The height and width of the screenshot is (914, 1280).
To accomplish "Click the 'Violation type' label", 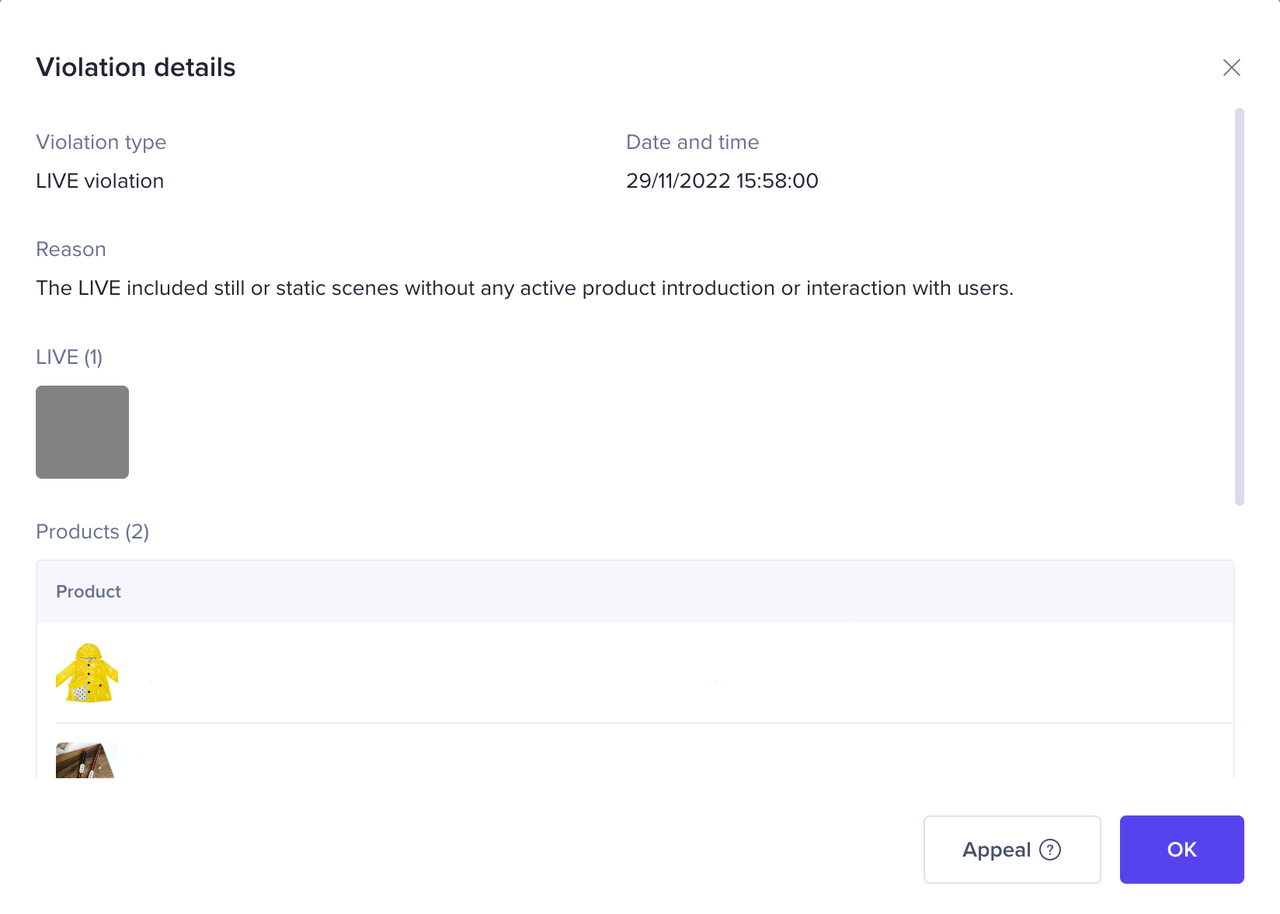I will tap(101, 142).
